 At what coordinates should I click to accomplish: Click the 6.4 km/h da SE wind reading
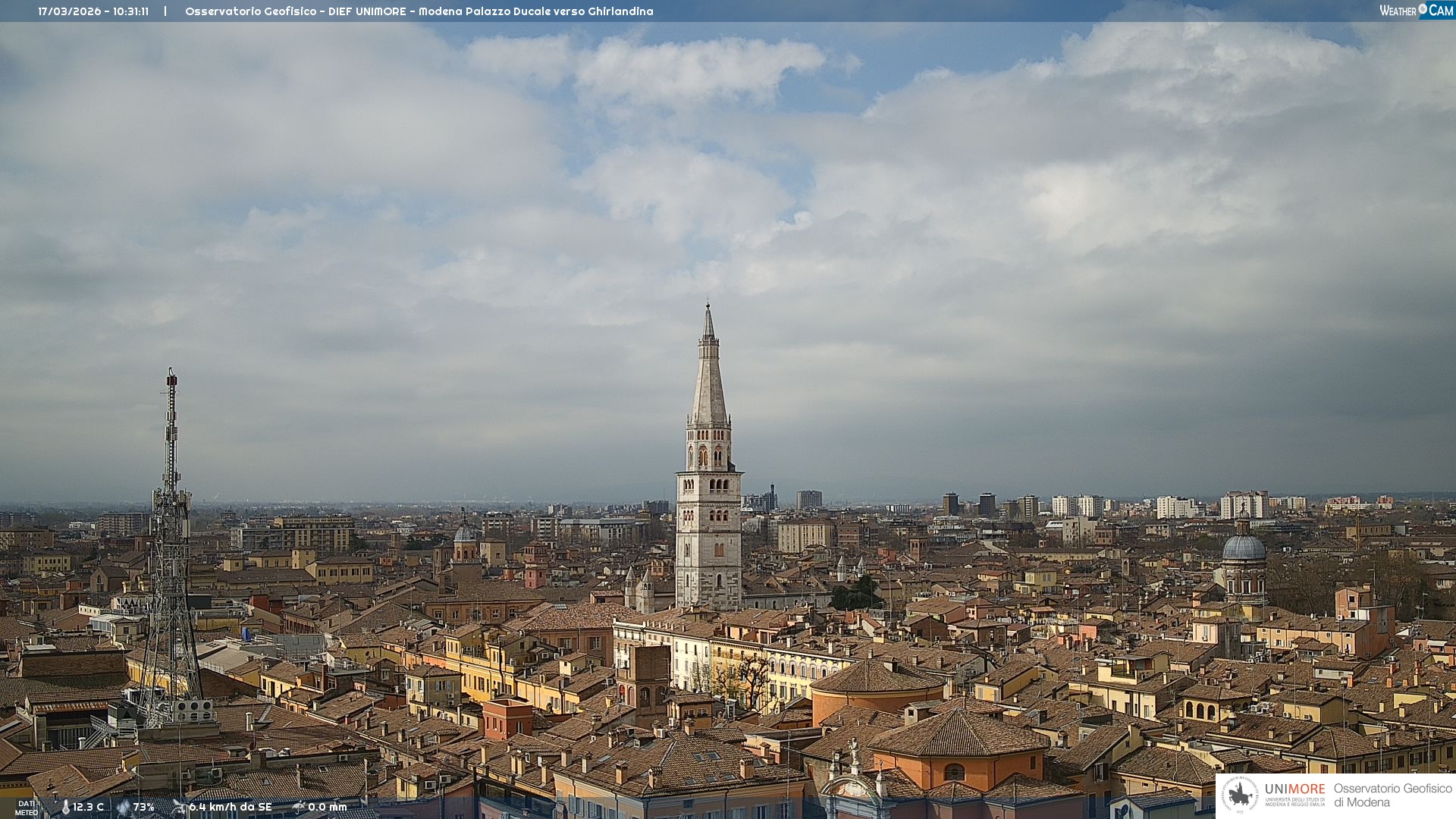230,807
